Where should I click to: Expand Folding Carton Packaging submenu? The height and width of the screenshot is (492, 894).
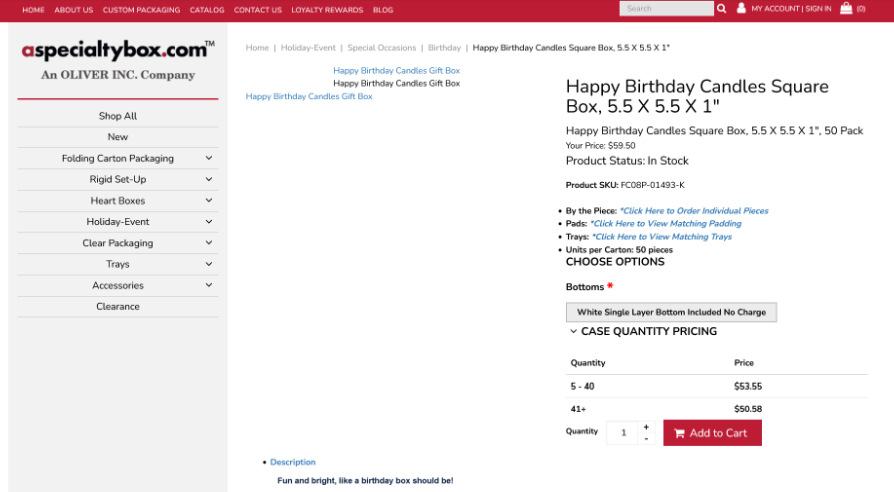point(209,158)
